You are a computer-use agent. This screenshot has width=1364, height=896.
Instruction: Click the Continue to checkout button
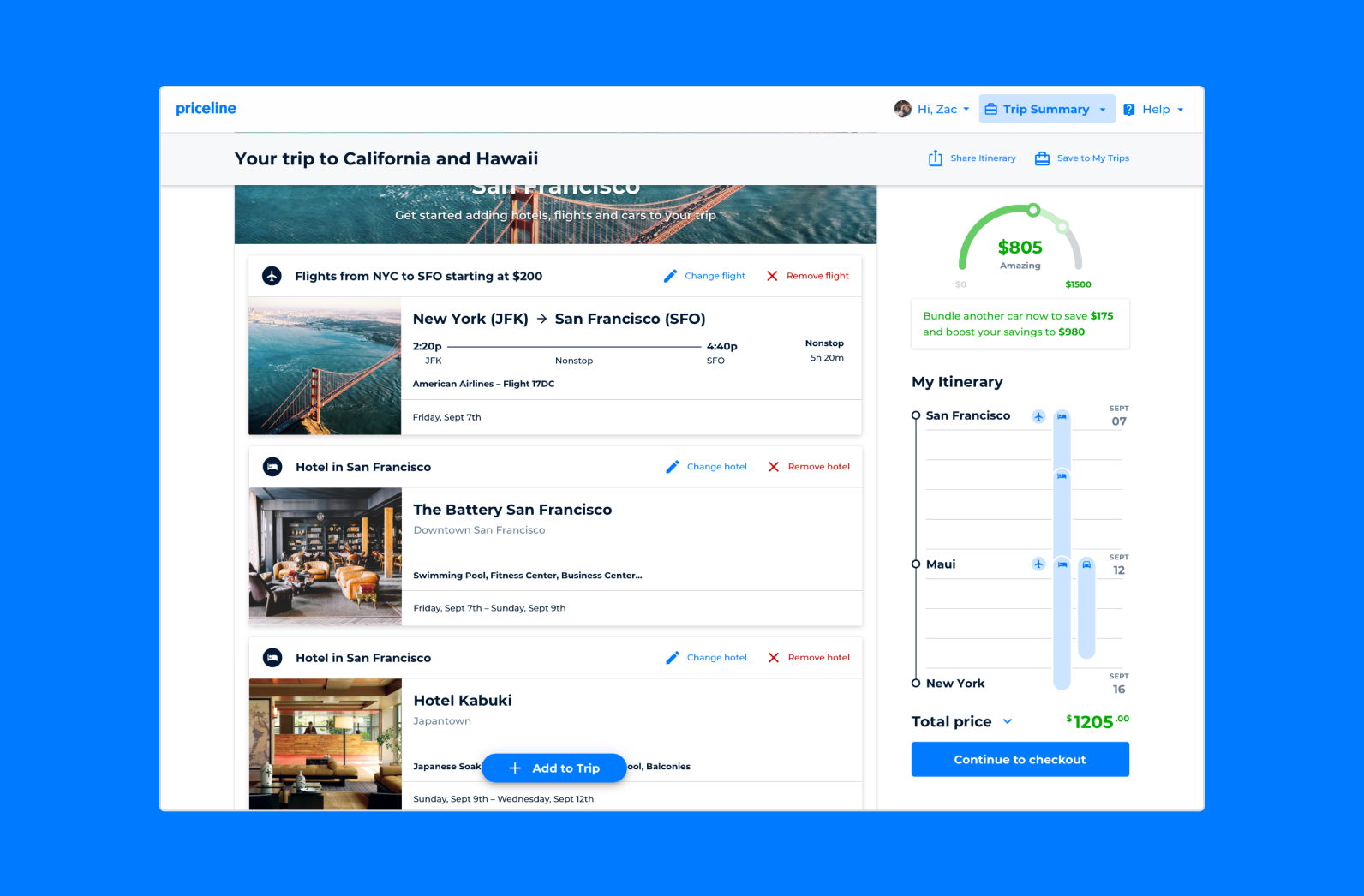click(1020, 760)
